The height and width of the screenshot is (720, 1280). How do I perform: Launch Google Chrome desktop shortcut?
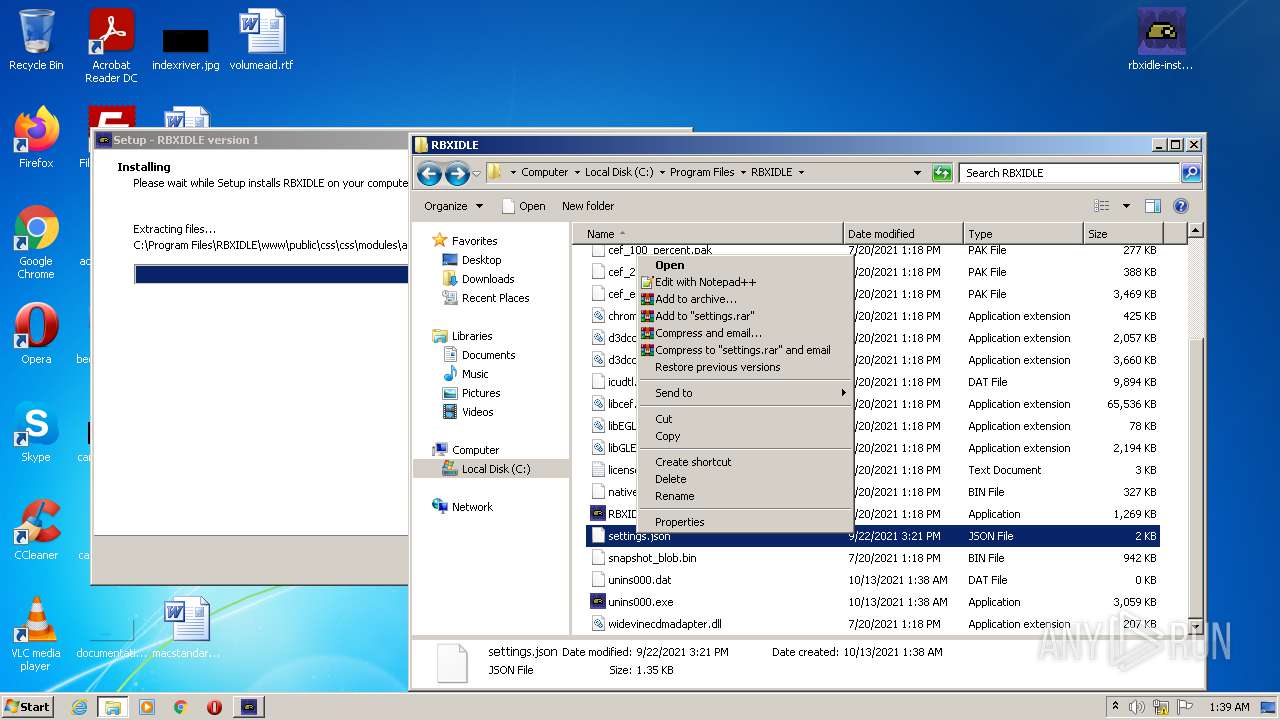tap(36, 242)
